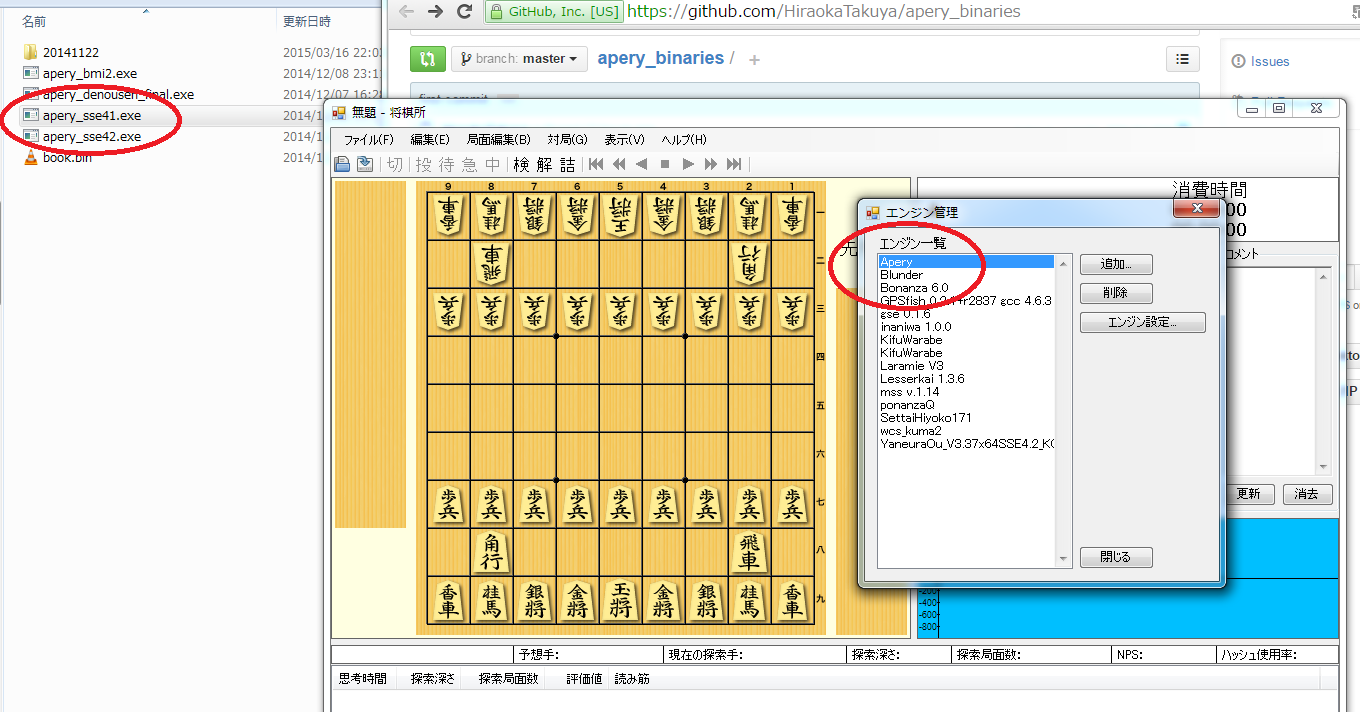The image size is (1360, 712).
Task: Start analysis with the 検 toolbar button
Action: click(522, 164)
